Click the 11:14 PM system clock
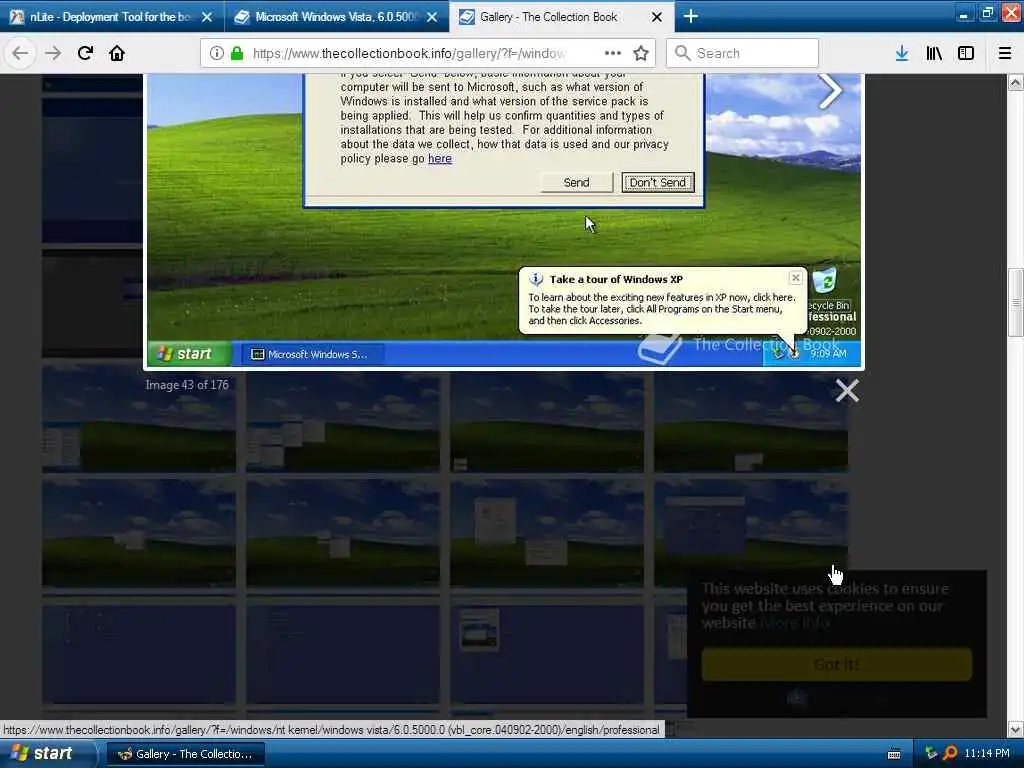Image resolution: width=1024 pixels, height=768 pixels. (987, 754)
